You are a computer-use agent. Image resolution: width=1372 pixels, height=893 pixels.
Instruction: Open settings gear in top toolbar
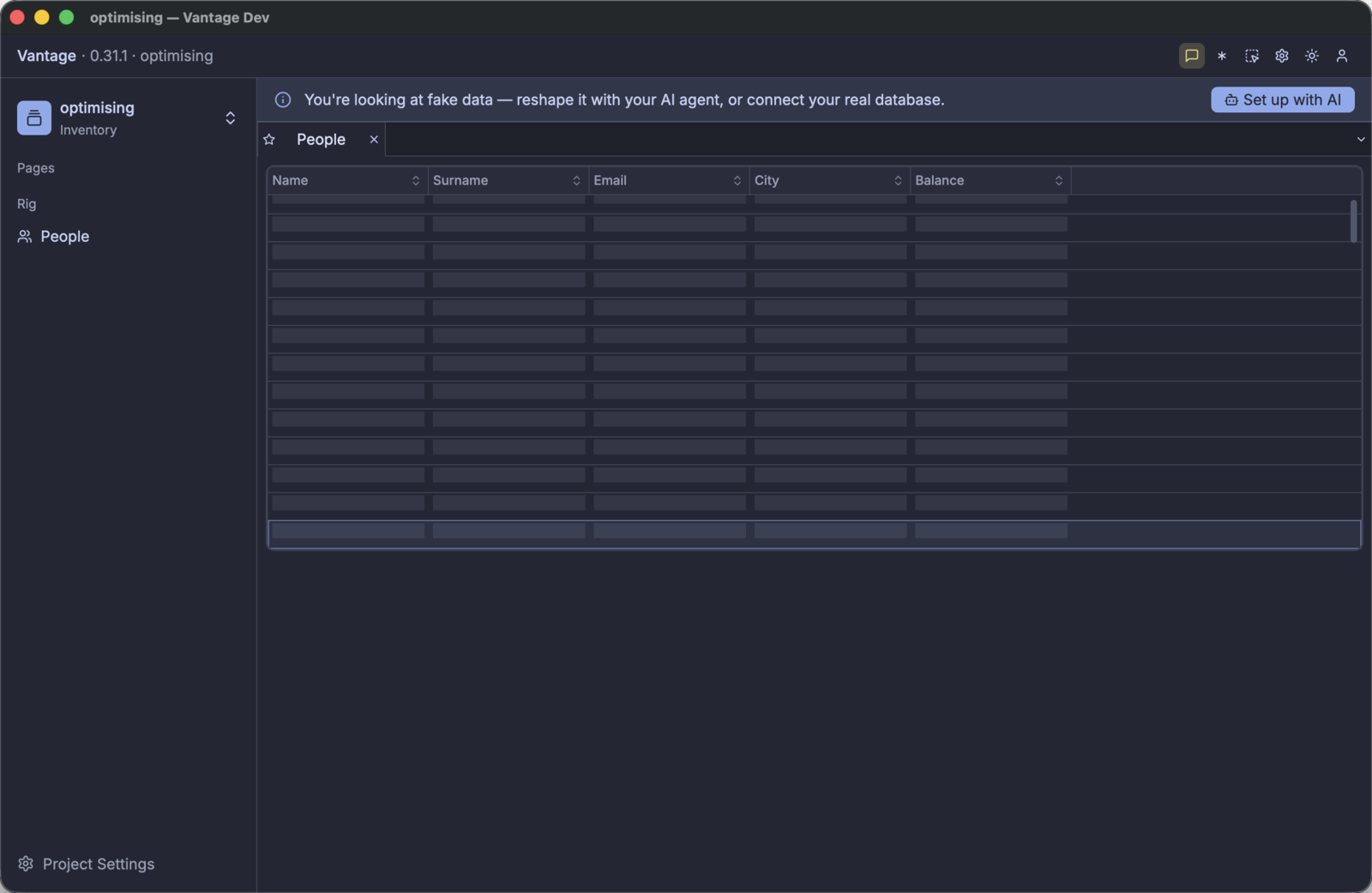pos(1282,56)
